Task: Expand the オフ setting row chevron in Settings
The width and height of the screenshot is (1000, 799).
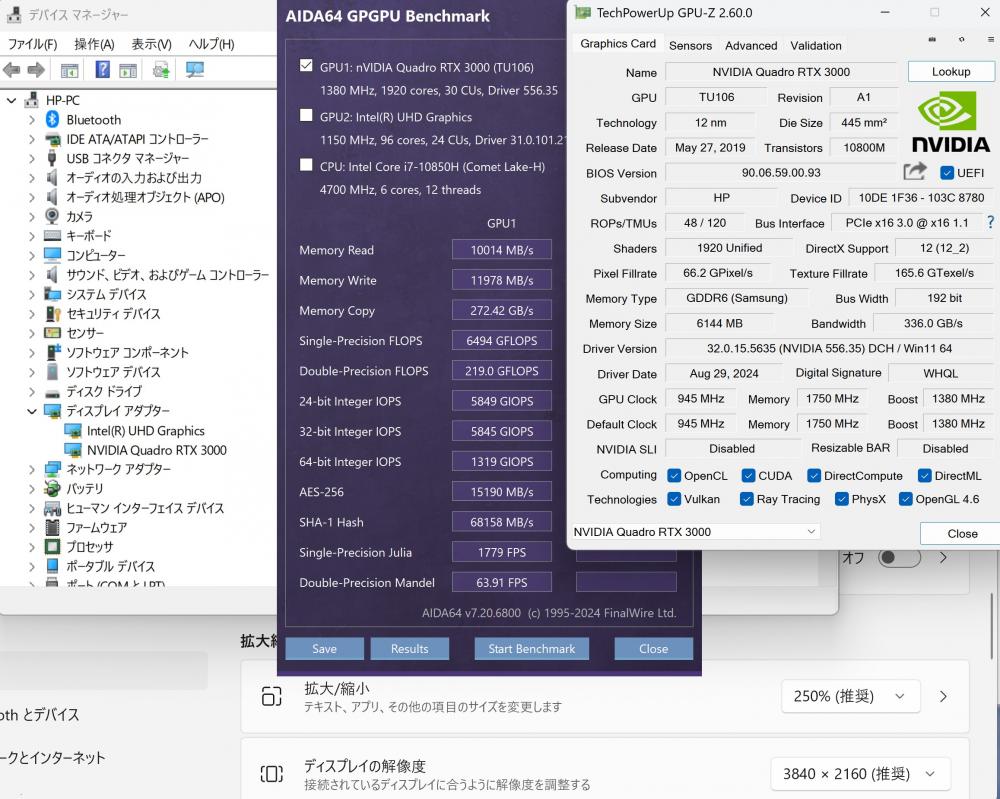Action: [x=943, y=557]
